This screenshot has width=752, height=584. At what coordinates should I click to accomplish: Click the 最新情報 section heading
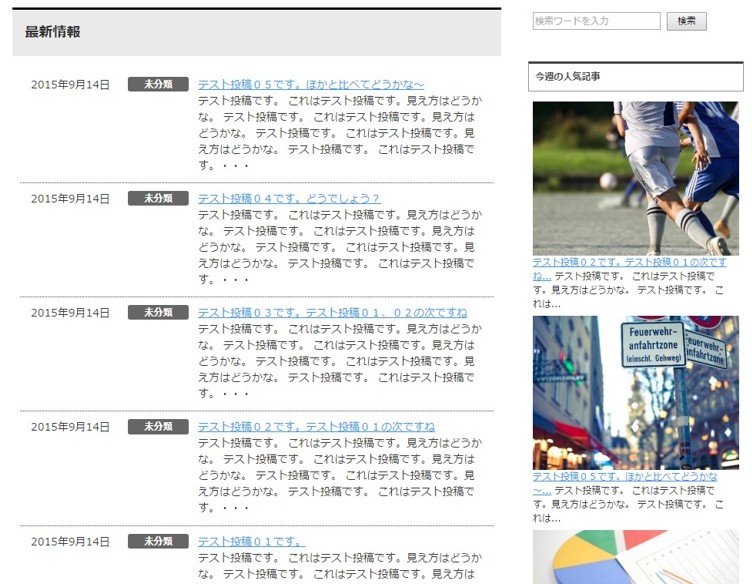pos(53,32)
